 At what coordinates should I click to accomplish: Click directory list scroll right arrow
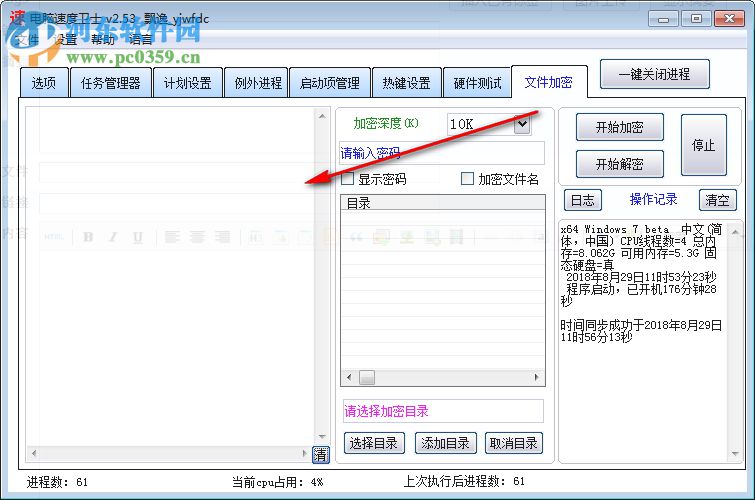pos(537,377)
